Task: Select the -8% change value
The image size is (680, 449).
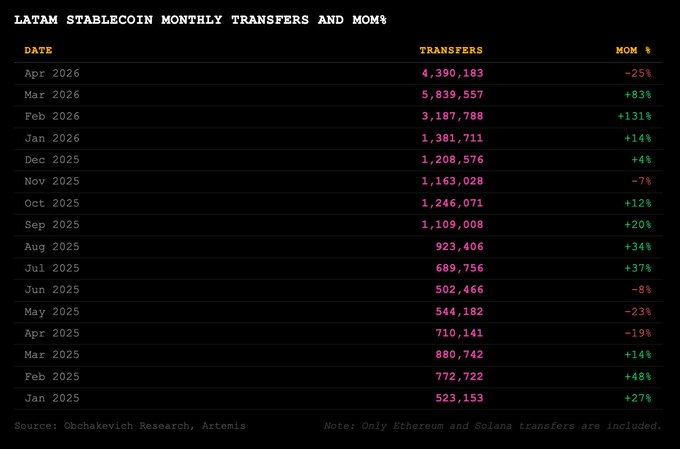Action: pos(641,290)
